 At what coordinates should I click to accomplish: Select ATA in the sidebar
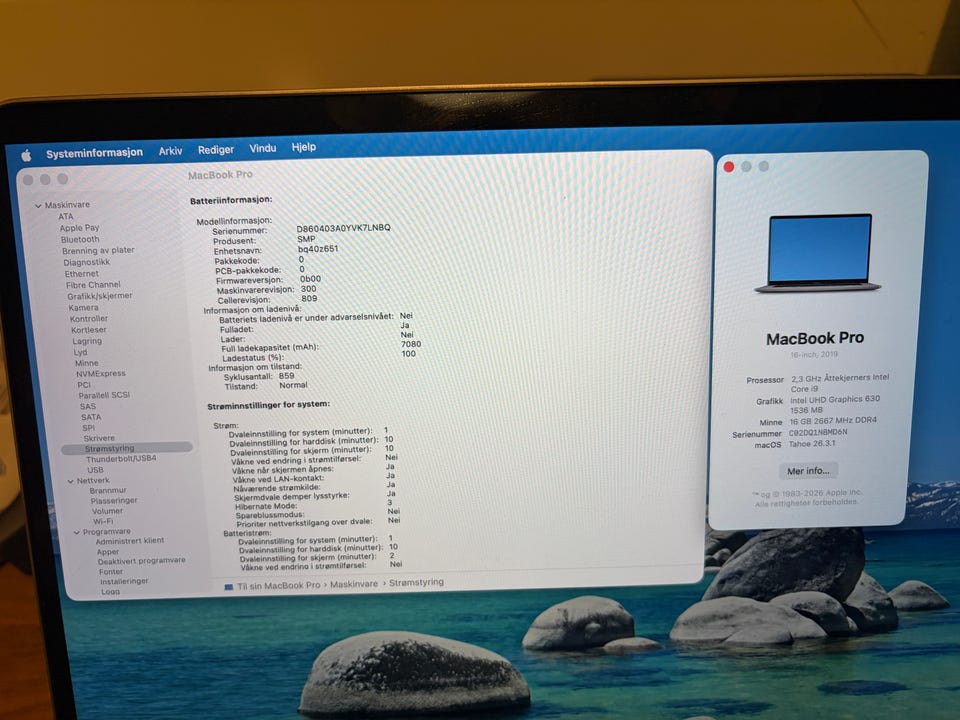click(x=66, y=216)
